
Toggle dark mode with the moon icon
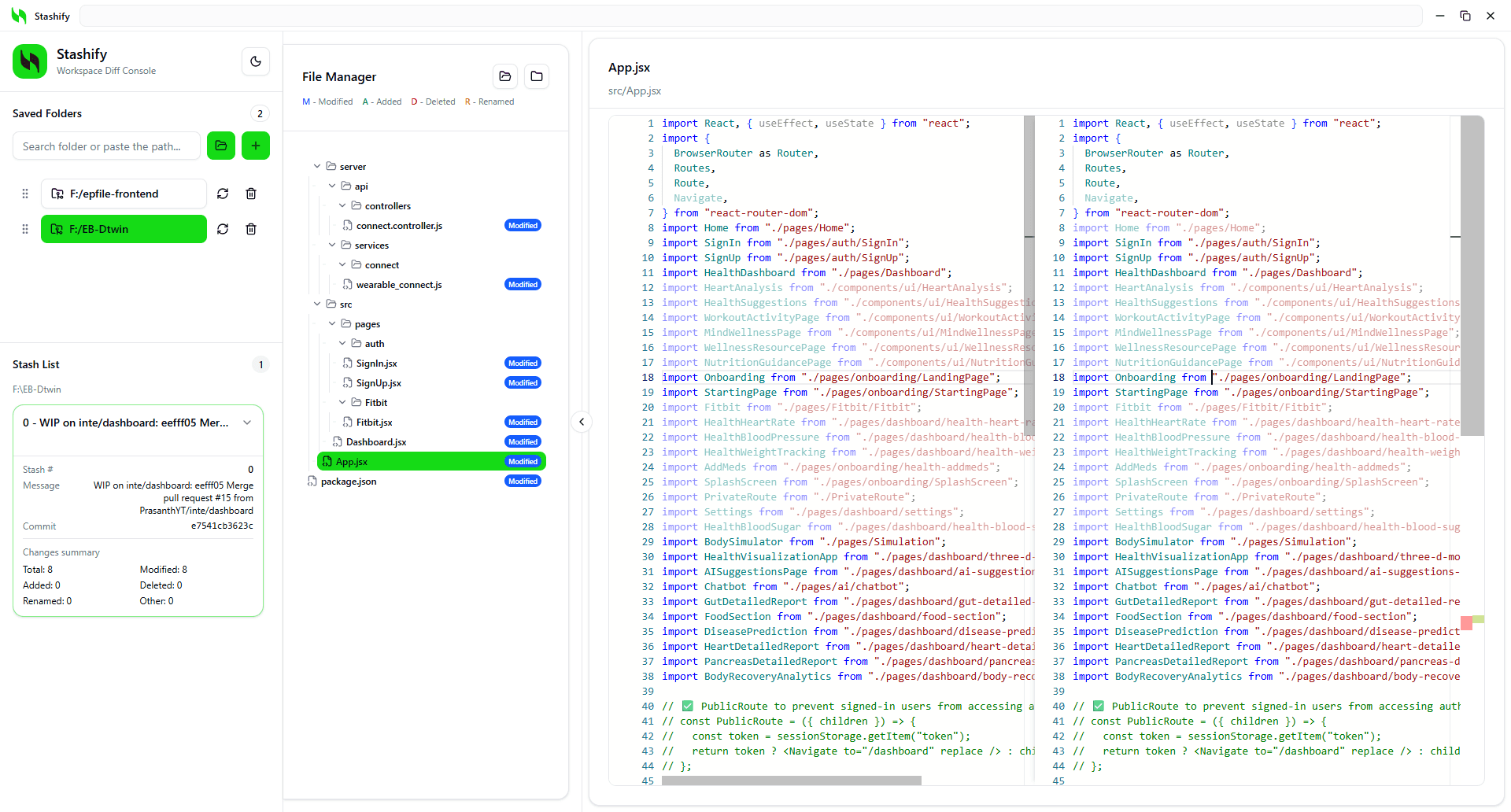click(255, 61)
